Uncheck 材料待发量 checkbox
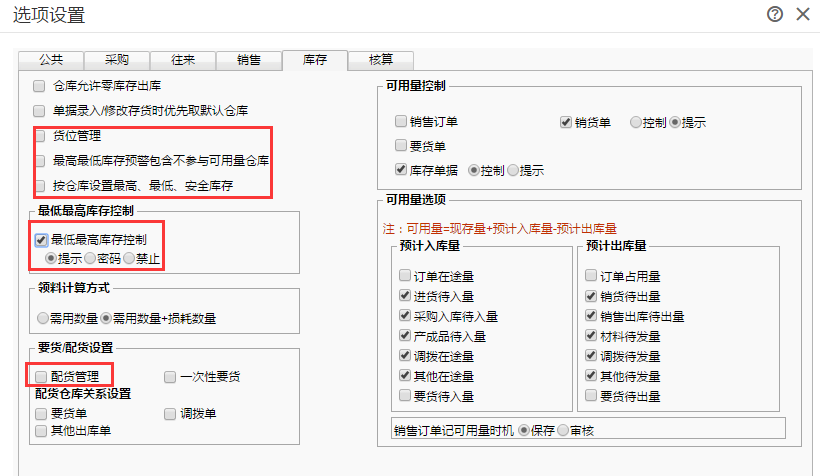820x476 pixels. click(x=591, y=335)
